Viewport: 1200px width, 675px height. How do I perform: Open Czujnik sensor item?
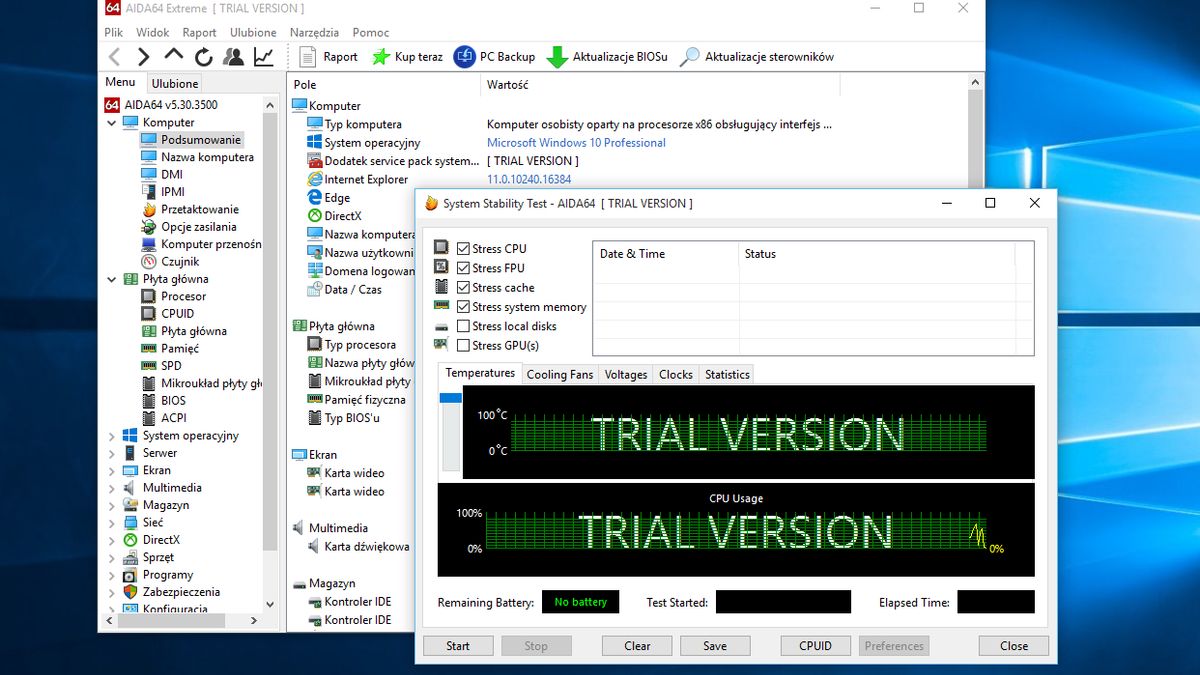(180, 261)
